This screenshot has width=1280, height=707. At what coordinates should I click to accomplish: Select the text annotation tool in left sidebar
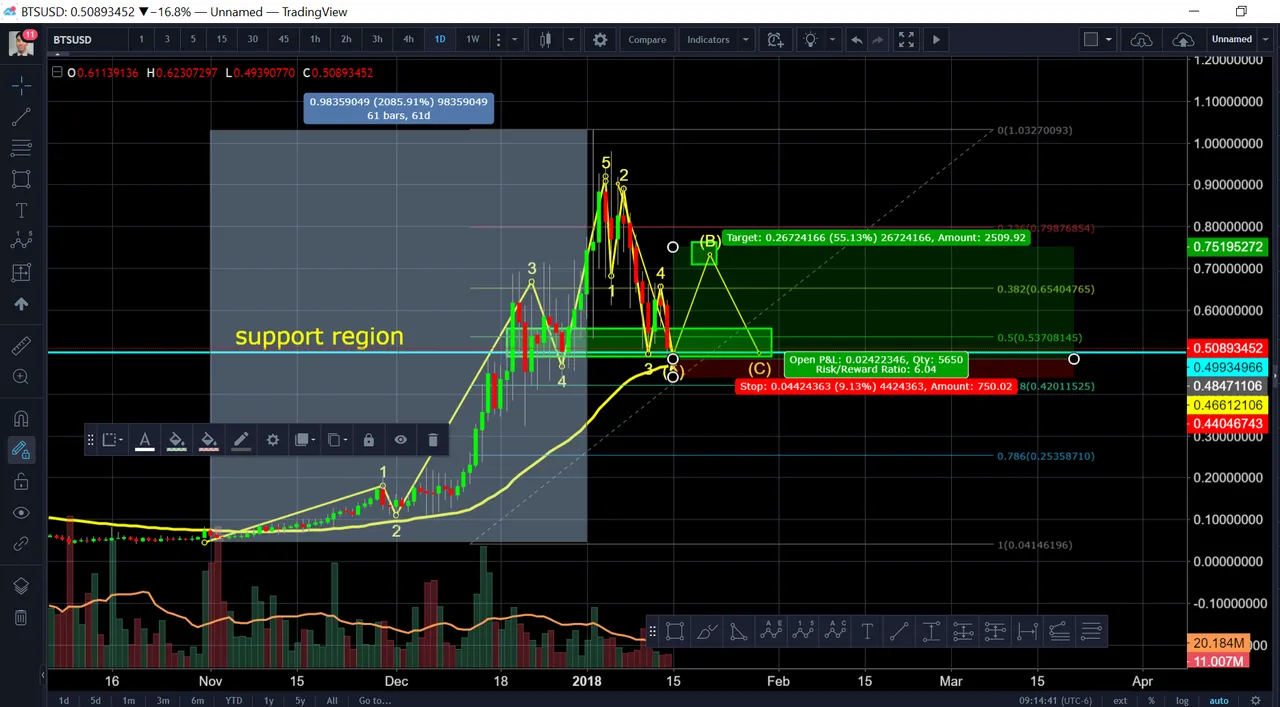point(21,210)
